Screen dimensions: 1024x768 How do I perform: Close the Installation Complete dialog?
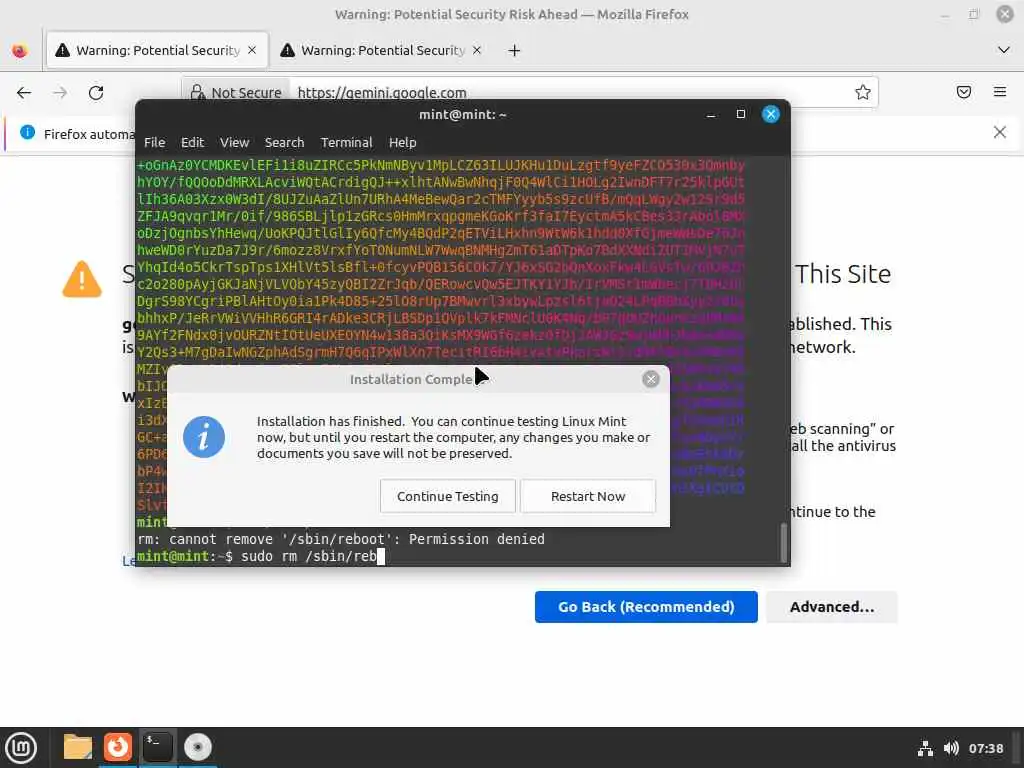coord(650,379)
